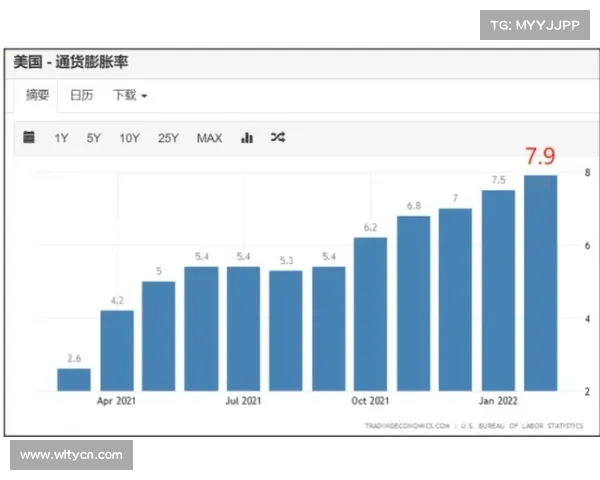This screenshot has height=480, width=600.
Task: Click the 5.3 value bar
Action: click(x=286, y=331)
